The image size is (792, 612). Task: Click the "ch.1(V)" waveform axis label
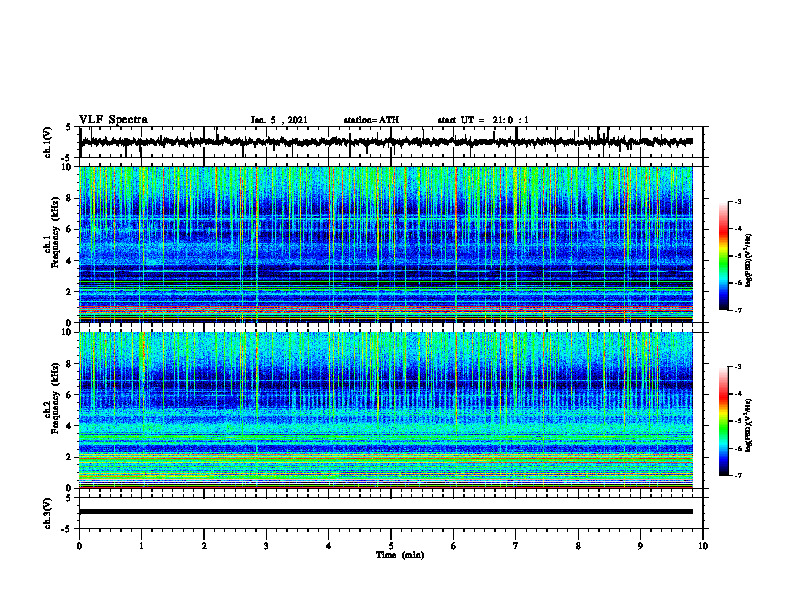click(48, 142)
